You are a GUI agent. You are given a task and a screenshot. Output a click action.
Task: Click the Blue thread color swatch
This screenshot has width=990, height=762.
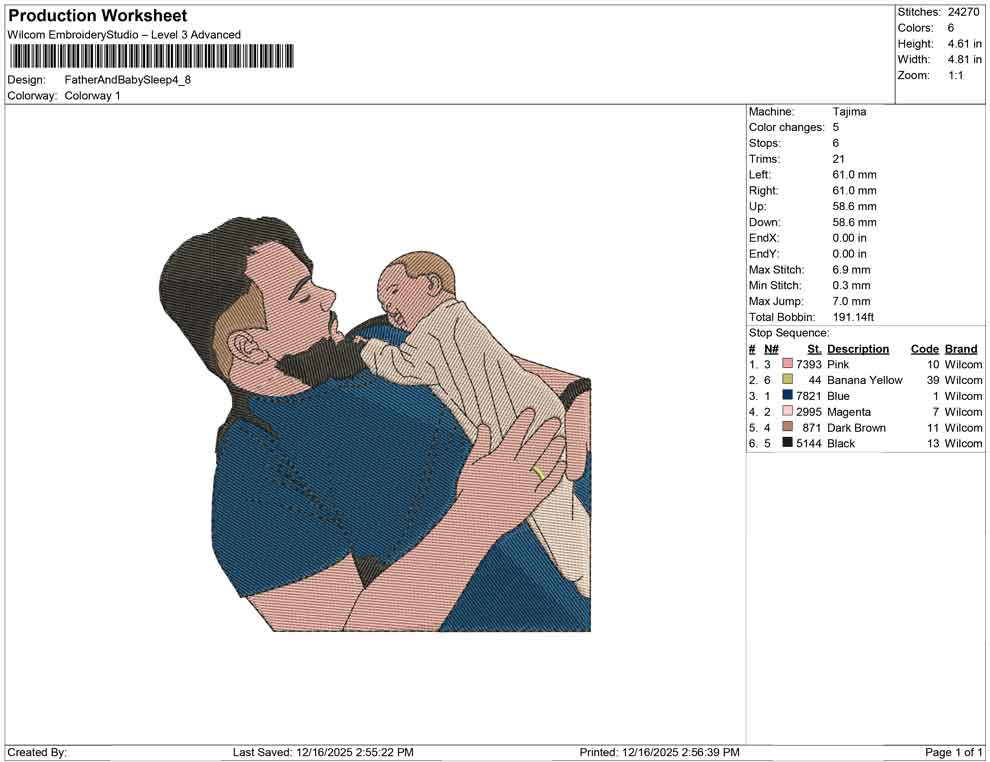(x=786, y=396)
